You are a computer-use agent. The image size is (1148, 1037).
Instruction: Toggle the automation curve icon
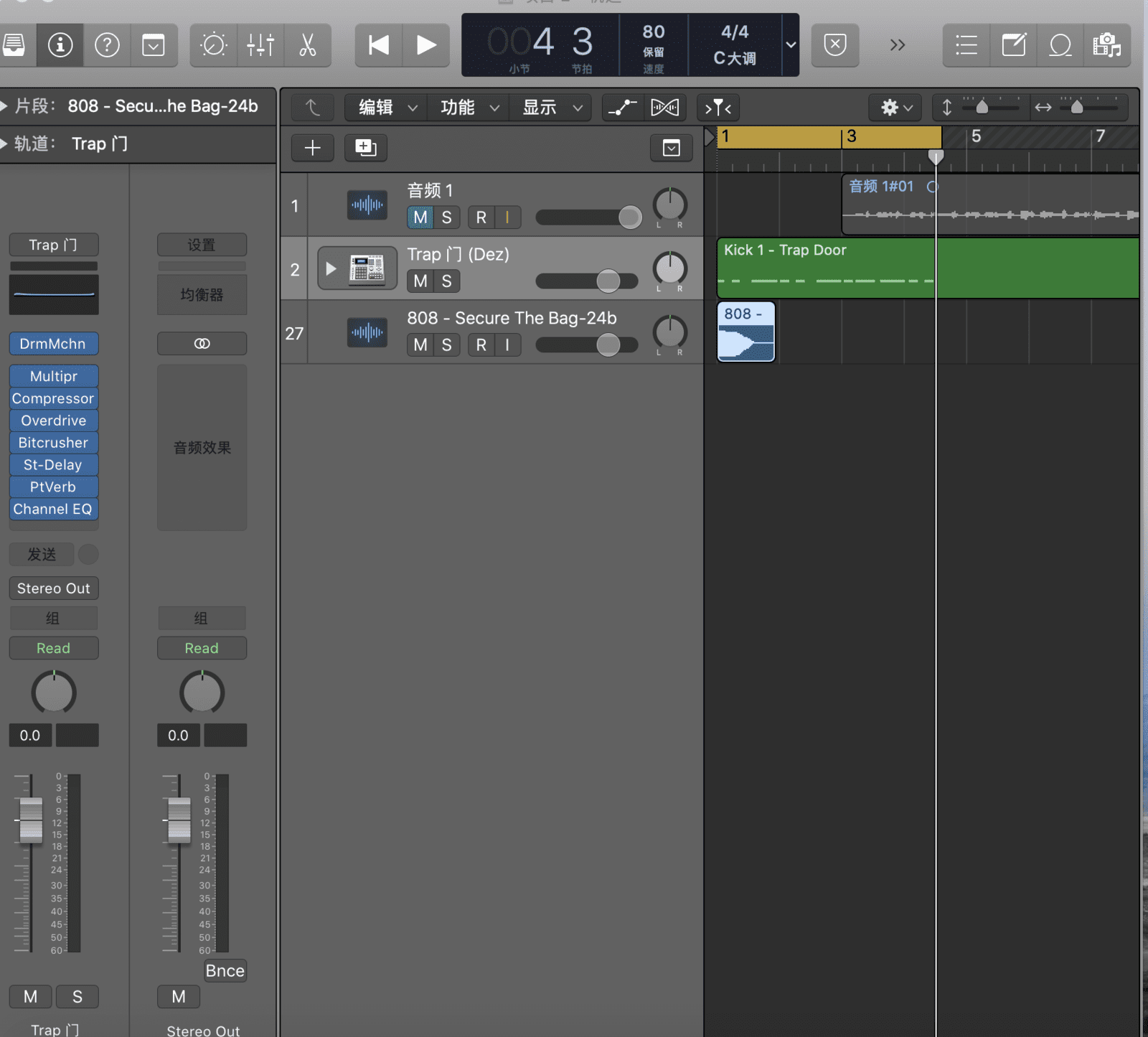pos(621,108)
